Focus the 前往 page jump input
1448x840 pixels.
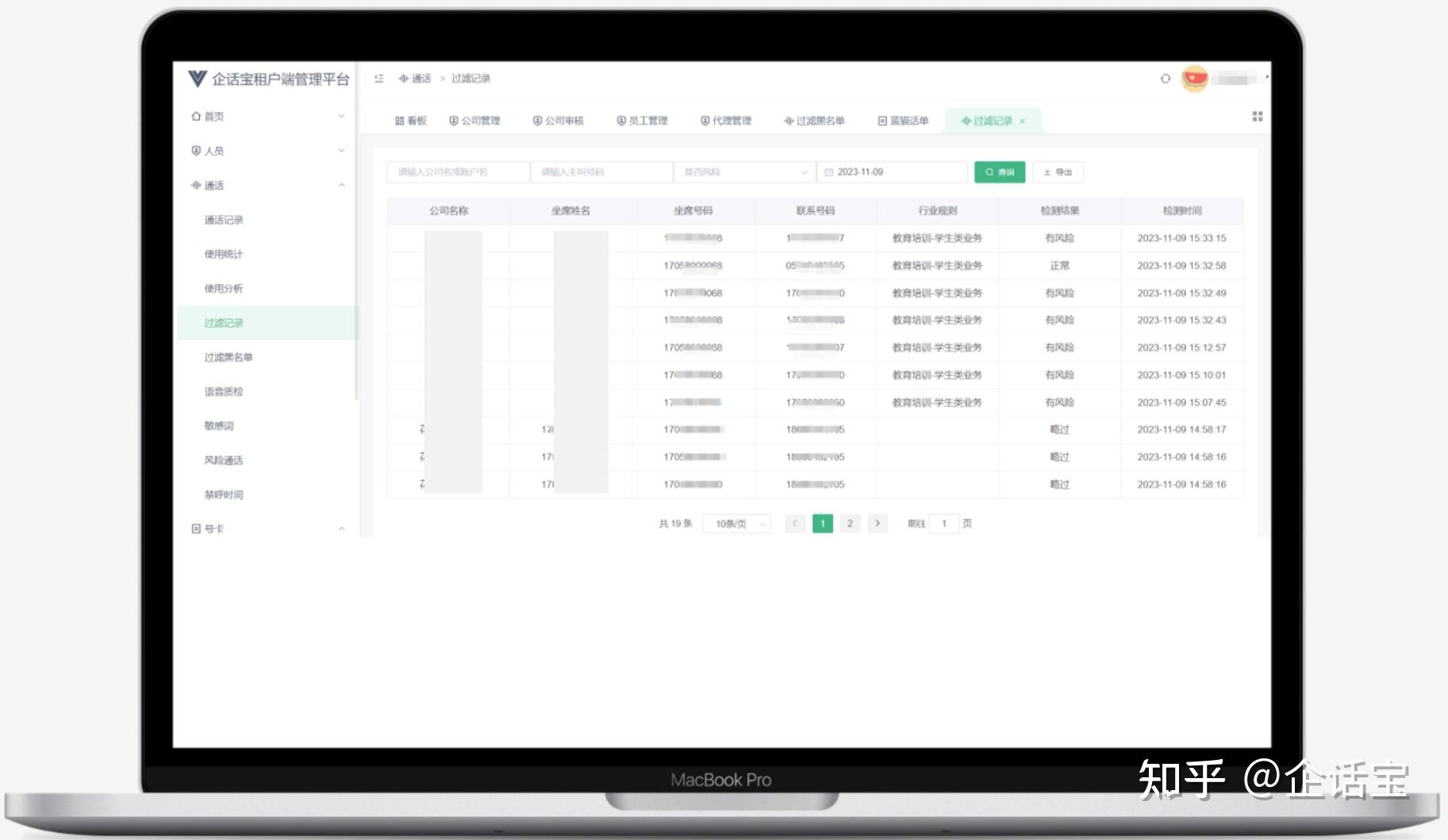click(943, 524)
